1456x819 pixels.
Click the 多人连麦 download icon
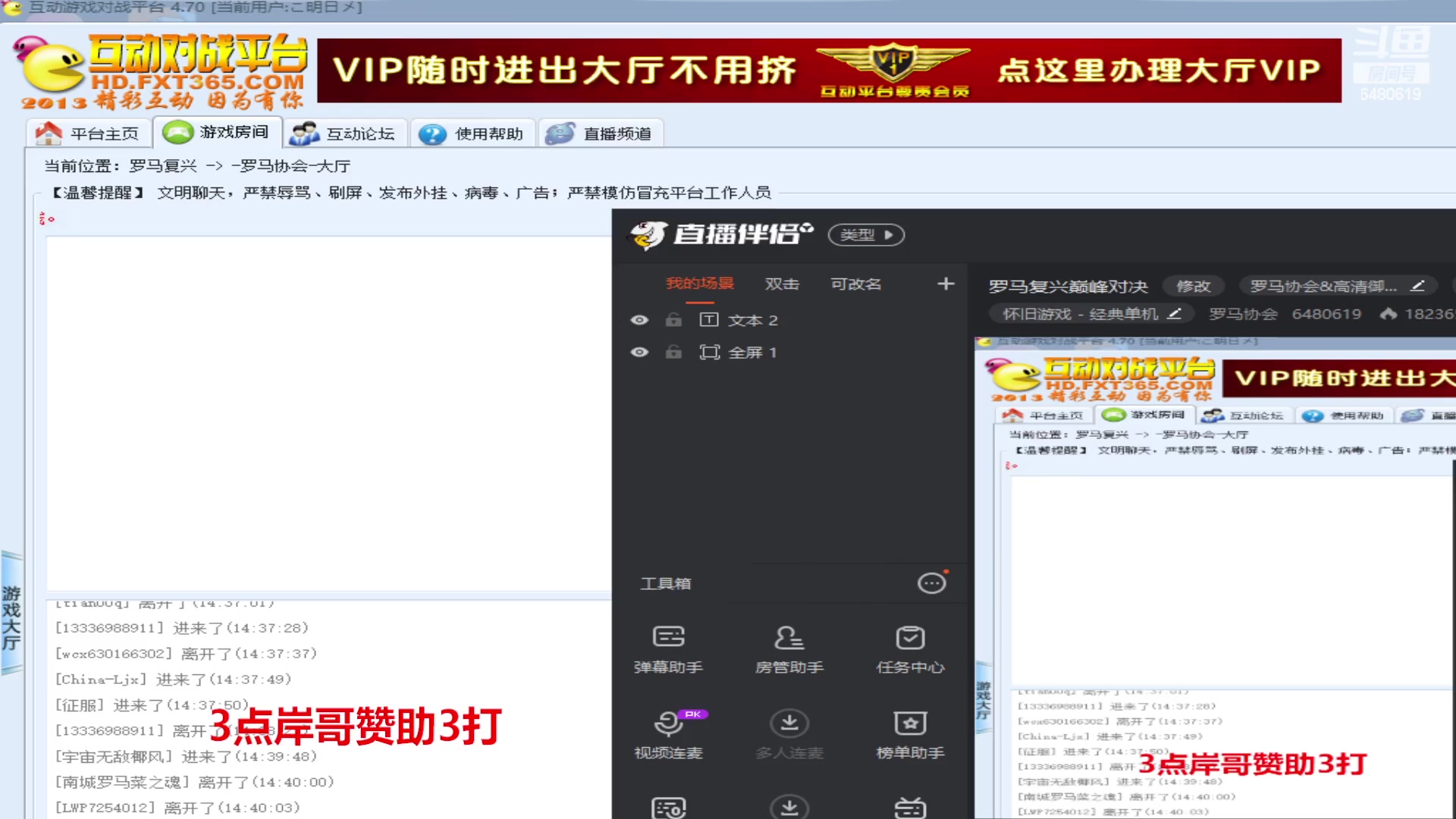coord(789,723)
